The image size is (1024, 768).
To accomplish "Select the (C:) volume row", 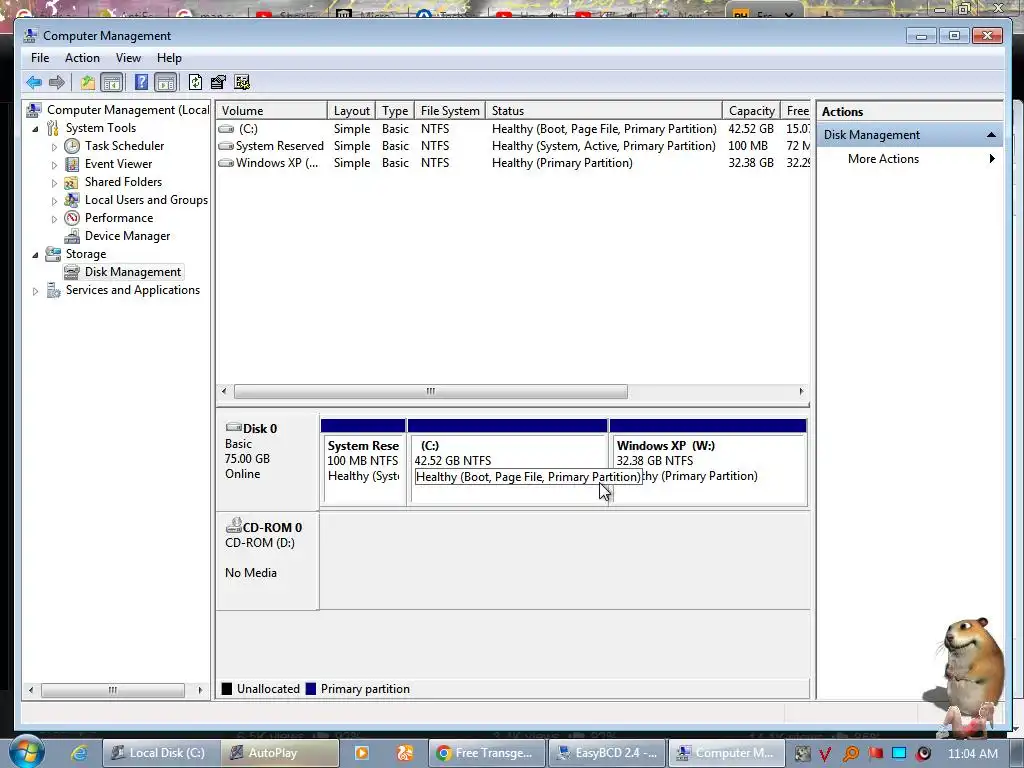I will (513, 129).
